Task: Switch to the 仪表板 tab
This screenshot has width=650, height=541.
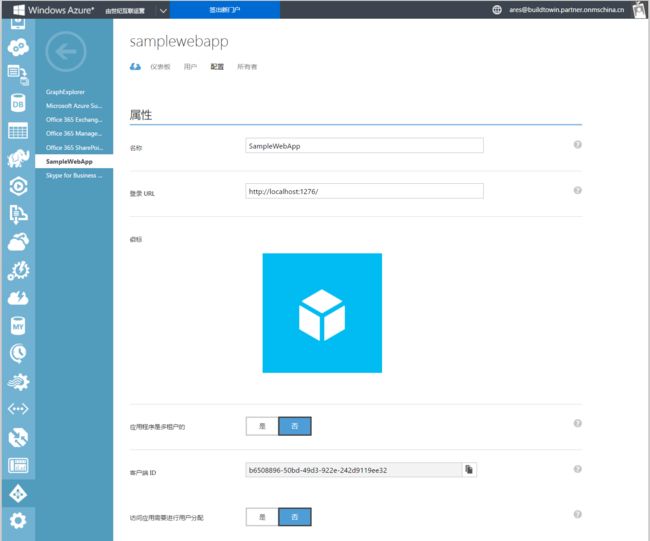Action: click(160, 67)
